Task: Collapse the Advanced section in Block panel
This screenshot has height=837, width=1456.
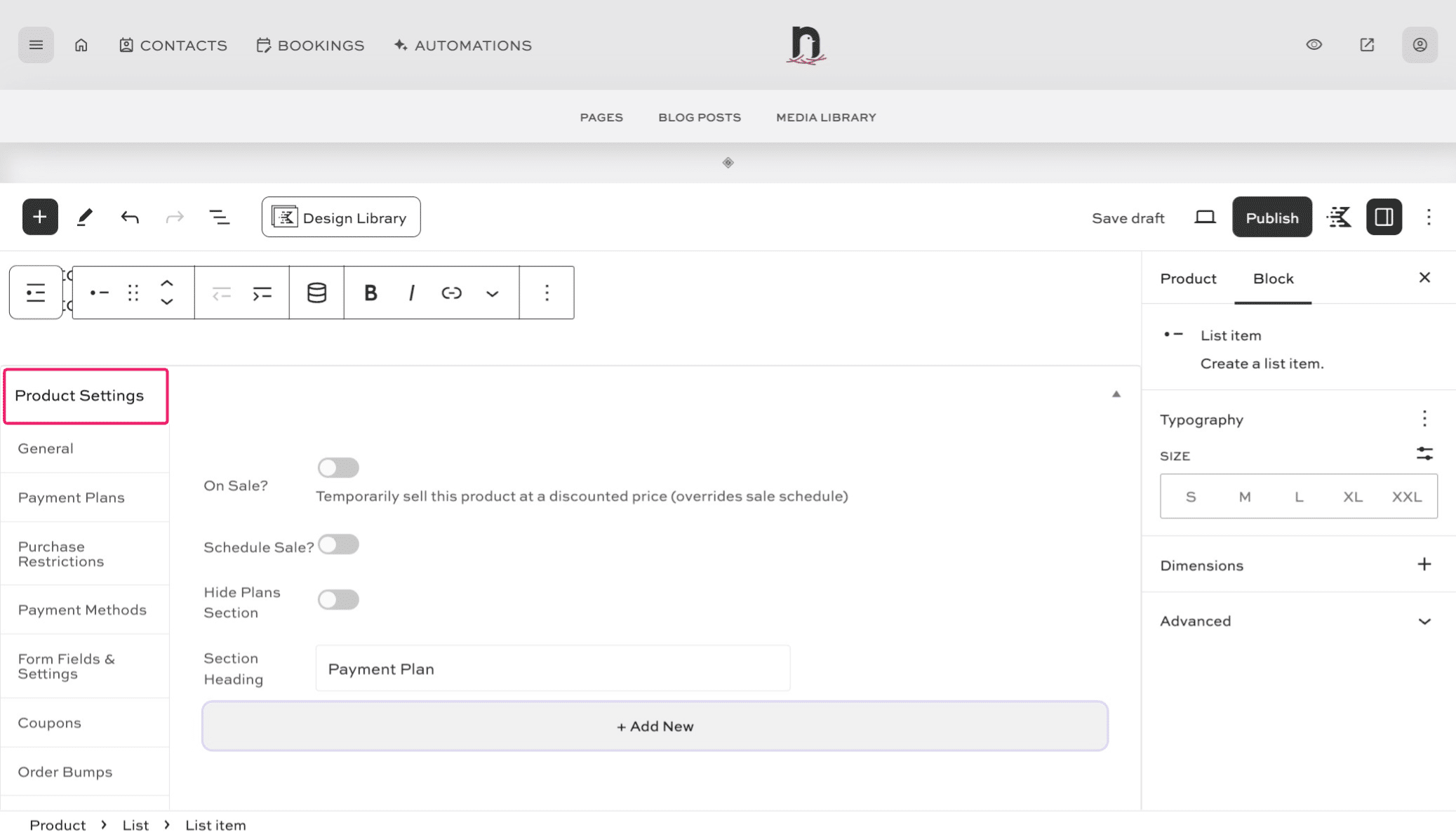Action: 1424,621
